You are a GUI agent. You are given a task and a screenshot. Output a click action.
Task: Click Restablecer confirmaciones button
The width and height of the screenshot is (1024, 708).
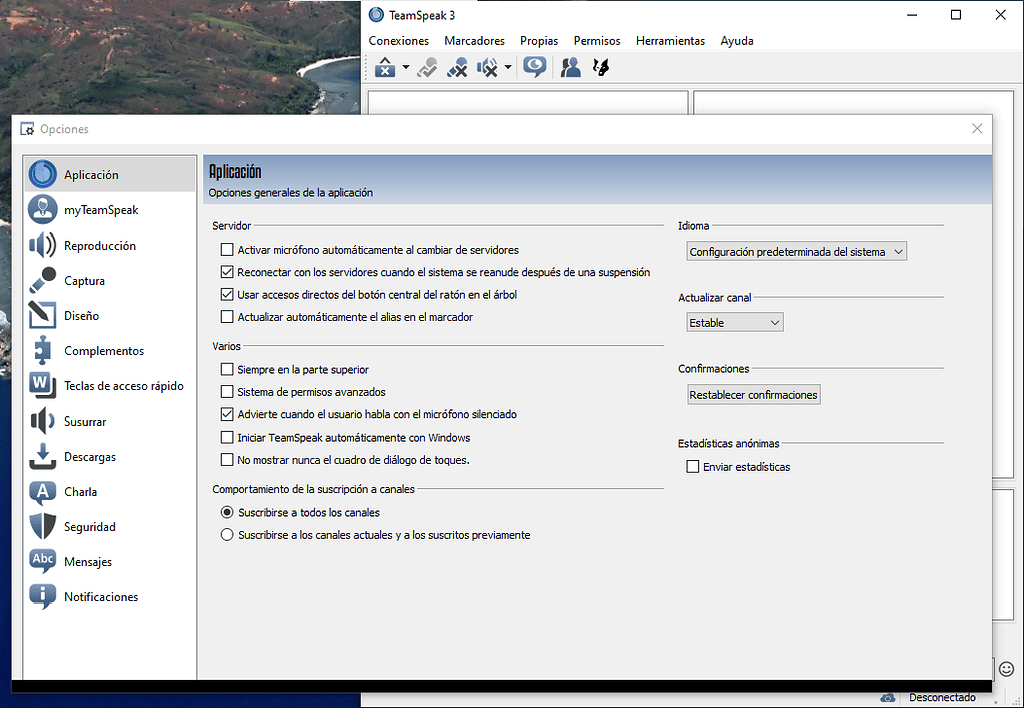[x=753, y=395]
